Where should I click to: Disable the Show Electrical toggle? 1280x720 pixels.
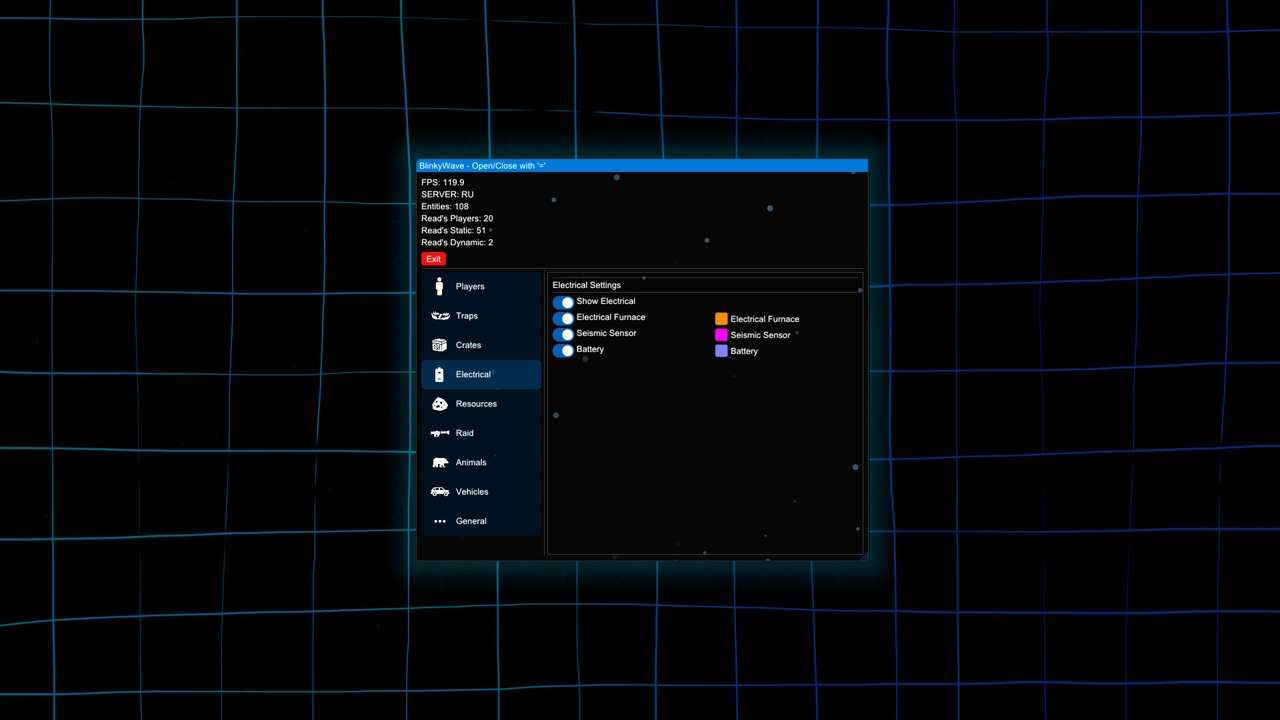coord(563,302)
